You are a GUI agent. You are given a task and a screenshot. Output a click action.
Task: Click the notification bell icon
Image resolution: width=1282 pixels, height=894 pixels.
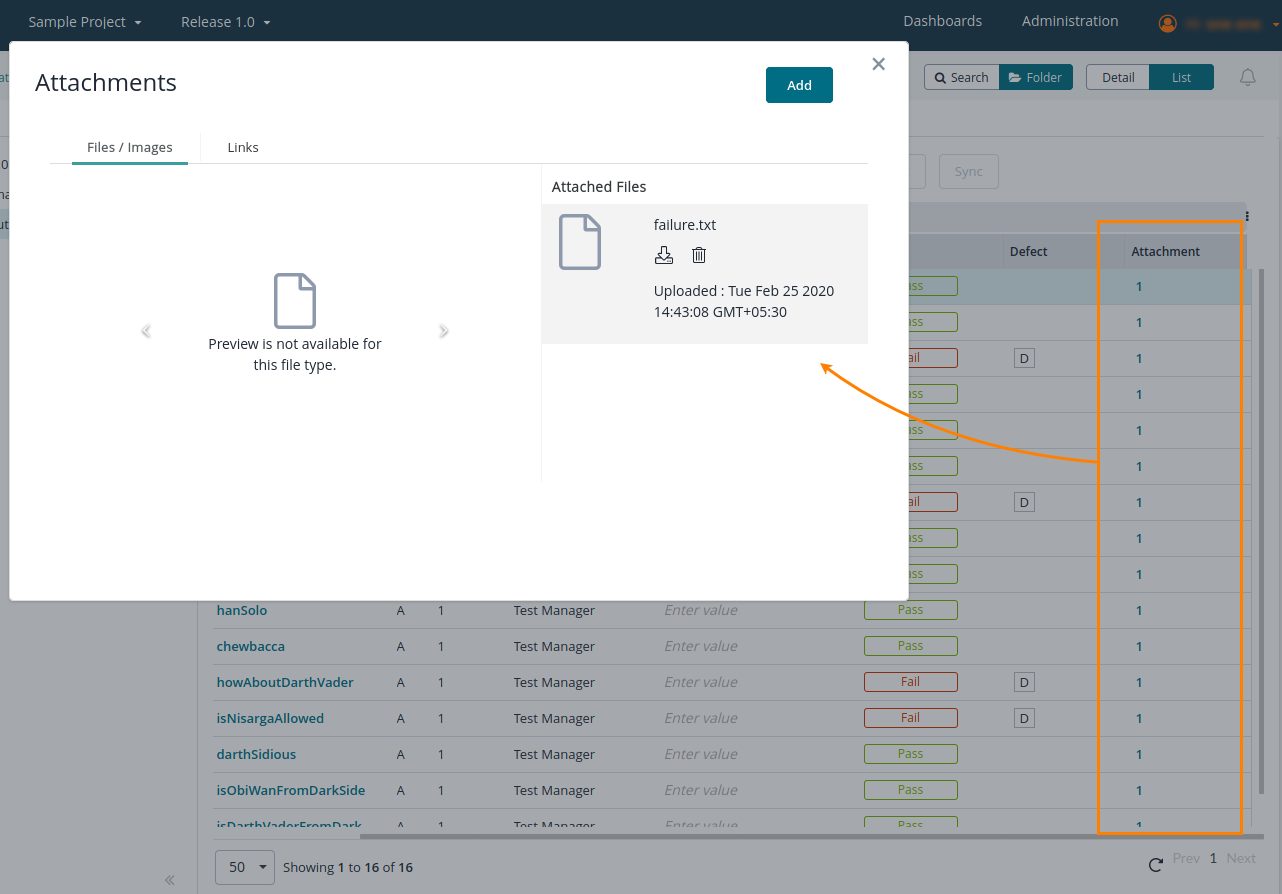click(x=1247, y=77)
